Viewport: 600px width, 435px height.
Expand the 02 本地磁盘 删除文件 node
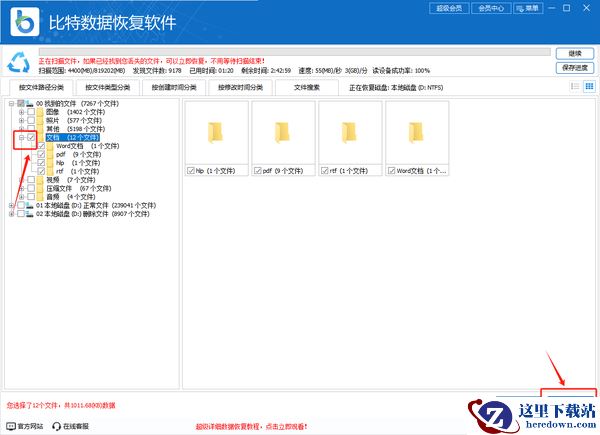pyautogui.click(x=11, y=214)
